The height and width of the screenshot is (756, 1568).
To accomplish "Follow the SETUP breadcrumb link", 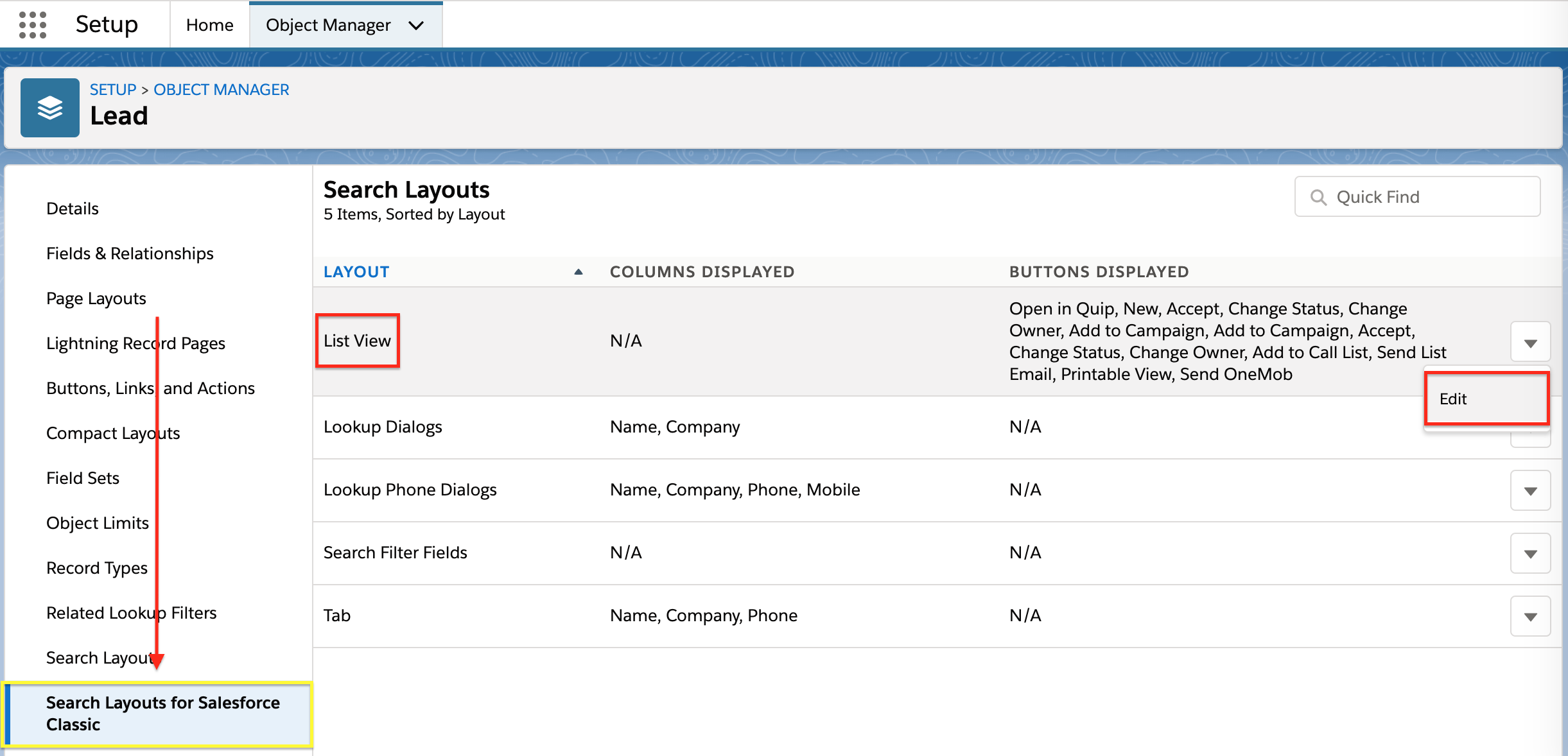I will click(113, 89).
